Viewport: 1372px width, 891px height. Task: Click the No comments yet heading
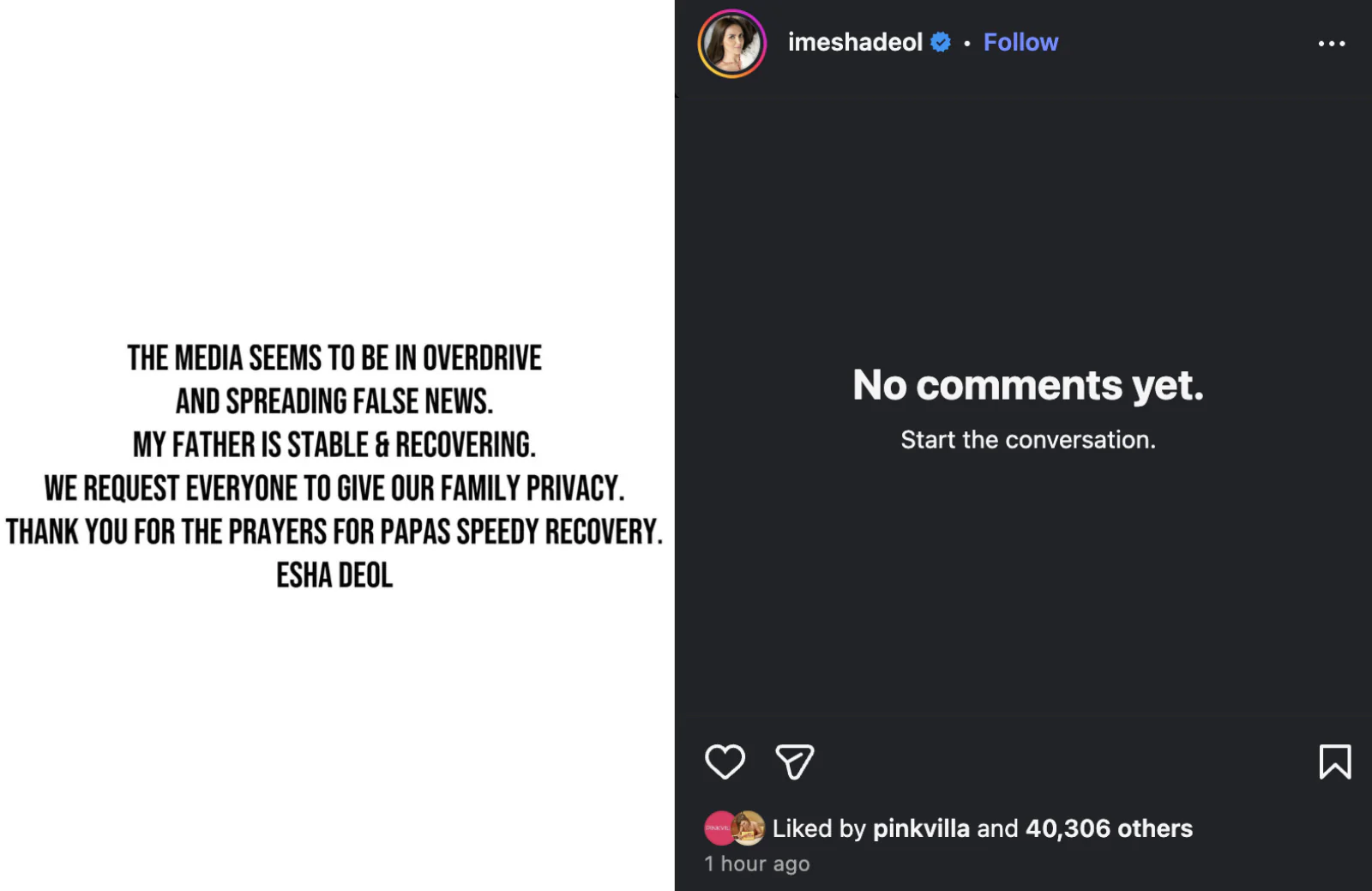[x=1026, y=386]
